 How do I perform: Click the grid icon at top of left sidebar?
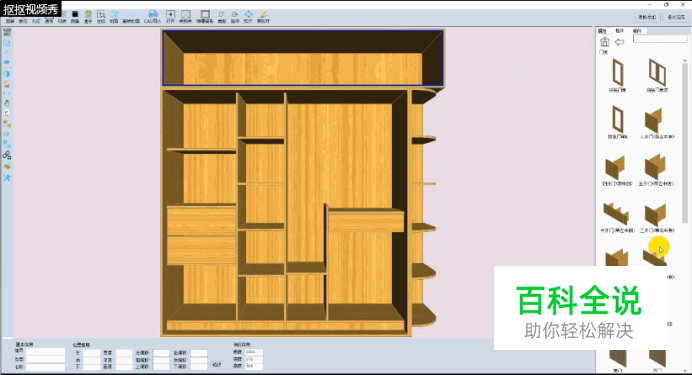[x=7, y=33]
